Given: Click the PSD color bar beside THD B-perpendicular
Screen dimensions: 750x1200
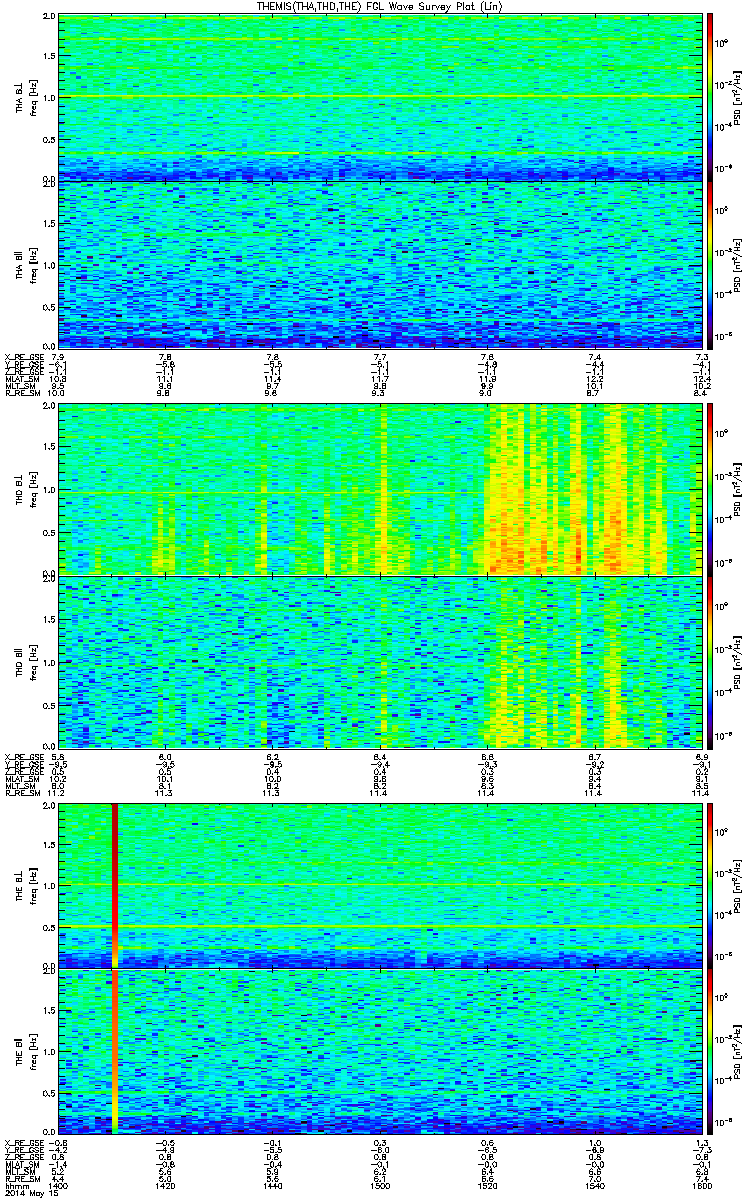Looking at the screenshot, I should pos(710,490).
